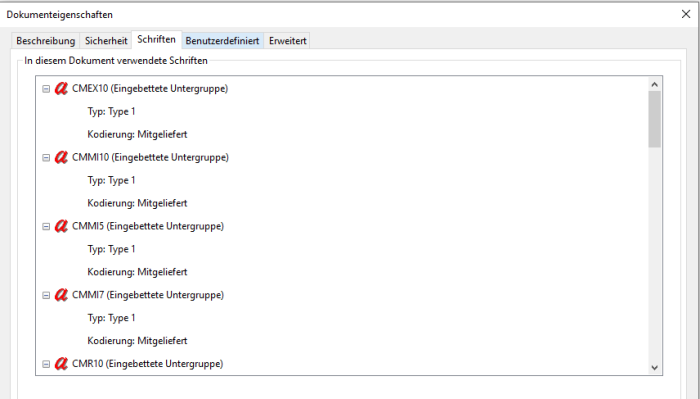Click the font icon beside CMMI10

click(61, 157)
